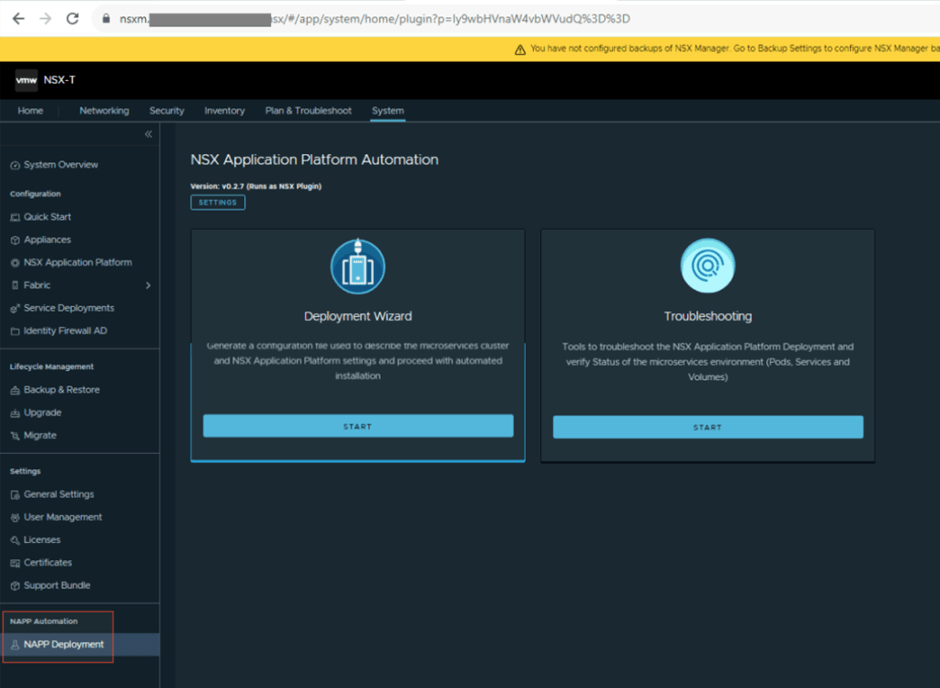Switch to the Security tab
940x688 pixels.
[x=166, y=111]
